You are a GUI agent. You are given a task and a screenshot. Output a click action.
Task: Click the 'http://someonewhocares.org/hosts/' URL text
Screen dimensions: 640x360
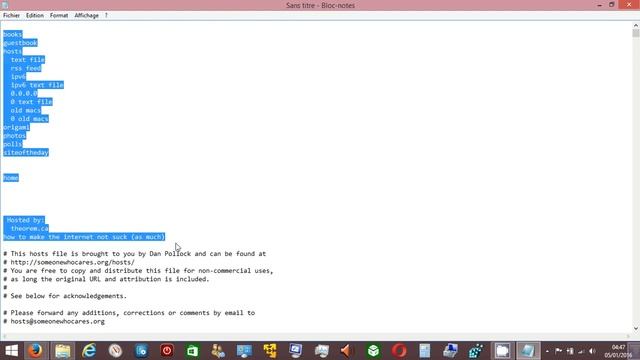click(72, 262)
